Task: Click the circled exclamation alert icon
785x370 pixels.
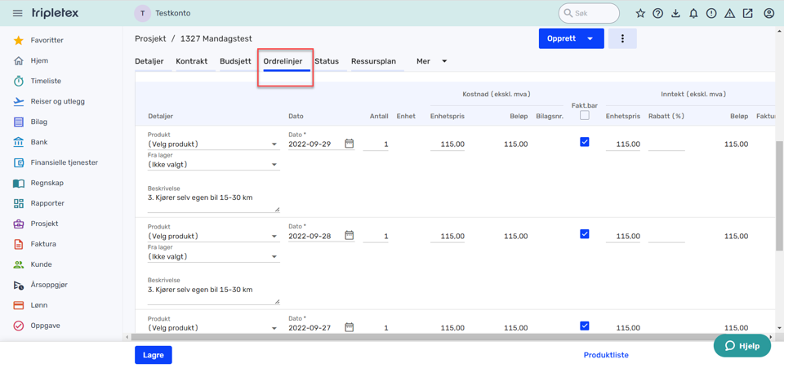Action: pos(711,14)
